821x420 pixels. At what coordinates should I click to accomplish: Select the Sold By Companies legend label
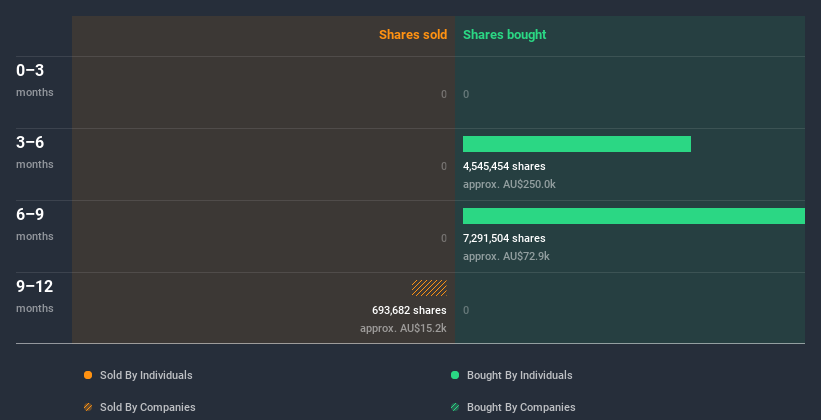point(148,407)
